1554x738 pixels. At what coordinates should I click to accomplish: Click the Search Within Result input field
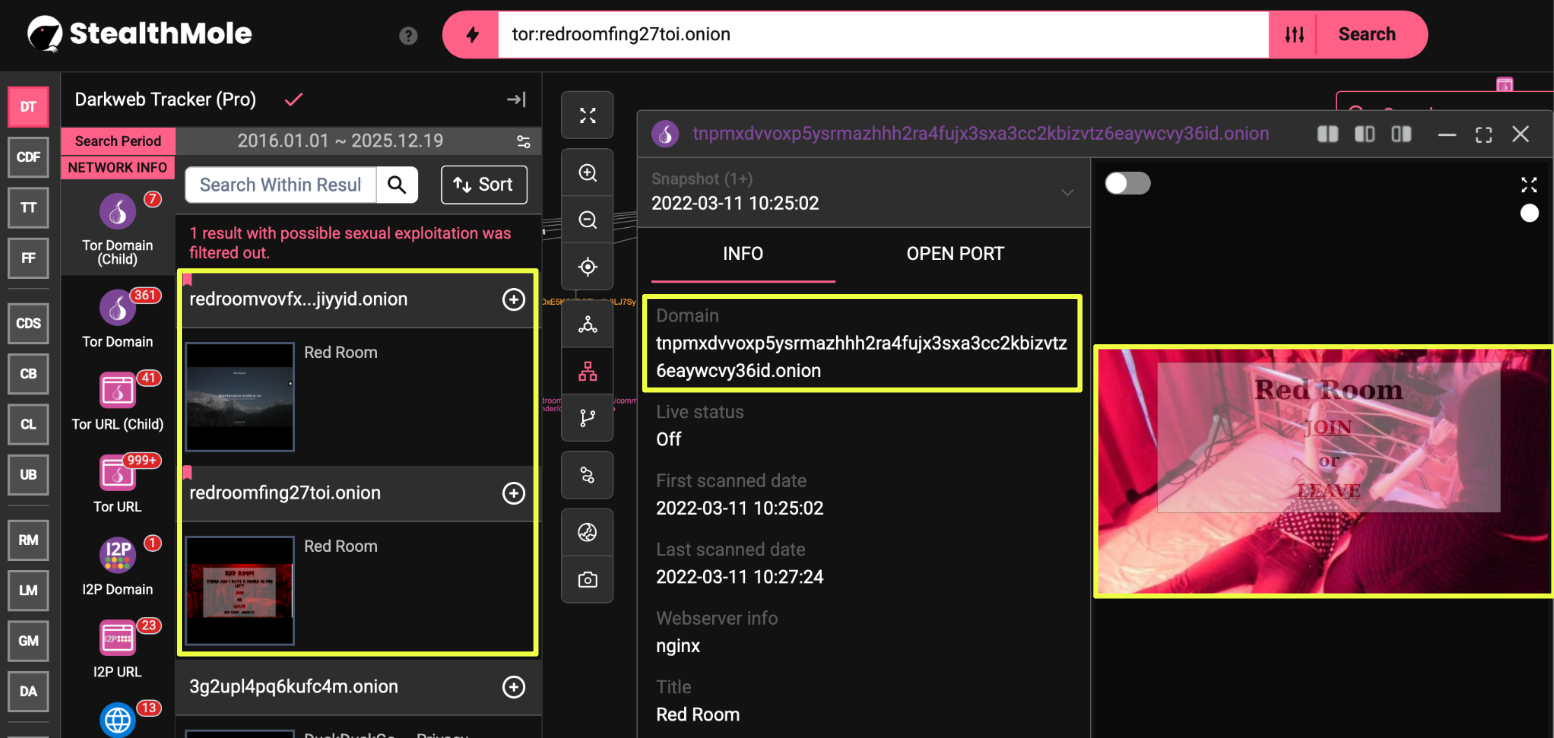(x=280, y=185)
